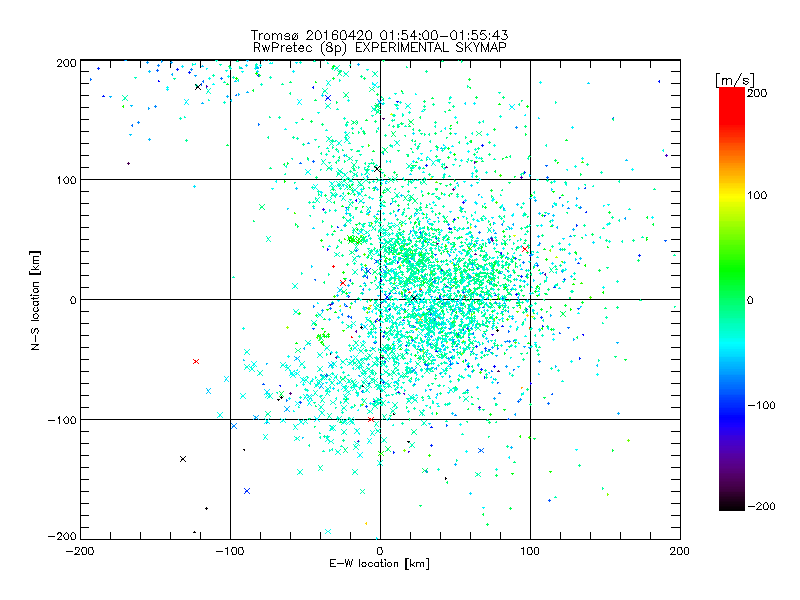Select the black X marker near E-W -120 km, N-S 180 km
The image size is (800, 600).
point(198,87)
